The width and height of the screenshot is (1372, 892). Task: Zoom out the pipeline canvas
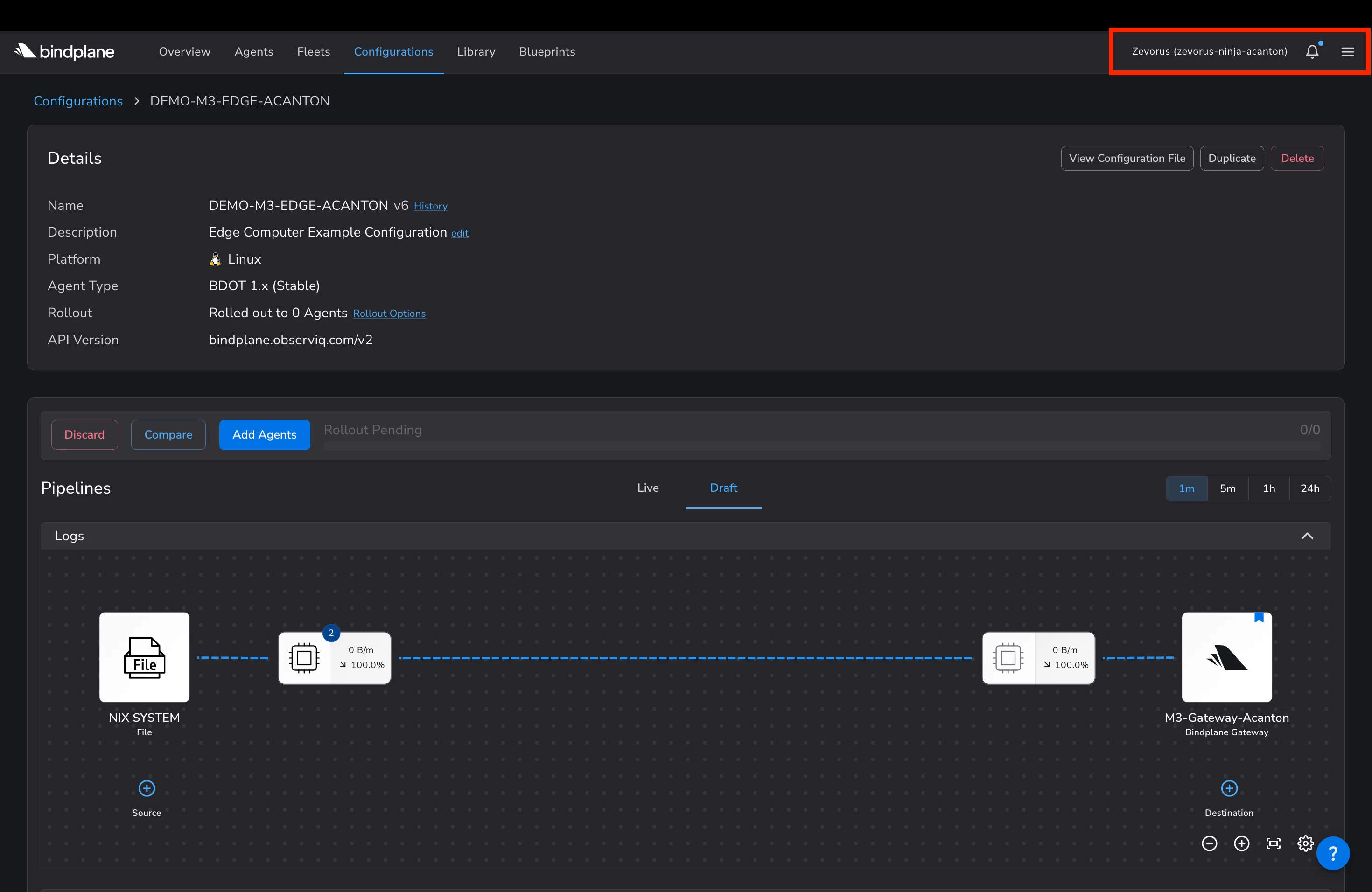[x=1210, y=843]
